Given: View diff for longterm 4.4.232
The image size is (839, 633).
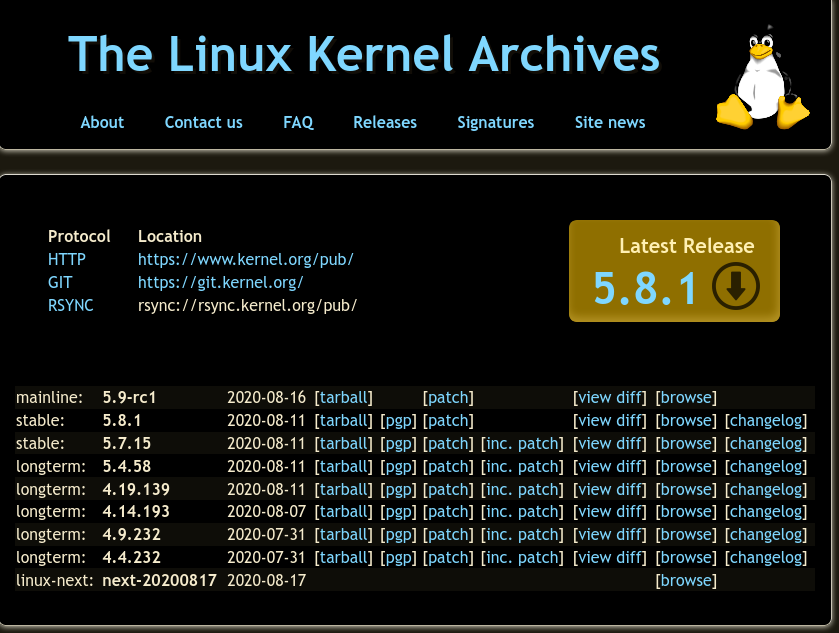Looking at the screenshot, I should [610, 558].
